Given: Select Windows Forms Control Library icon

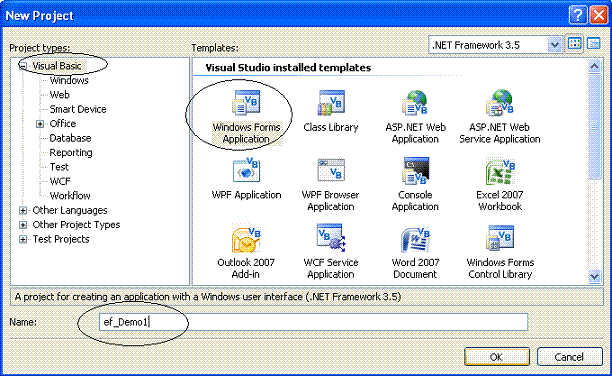Looking at the screenshot, I should 500,238.
